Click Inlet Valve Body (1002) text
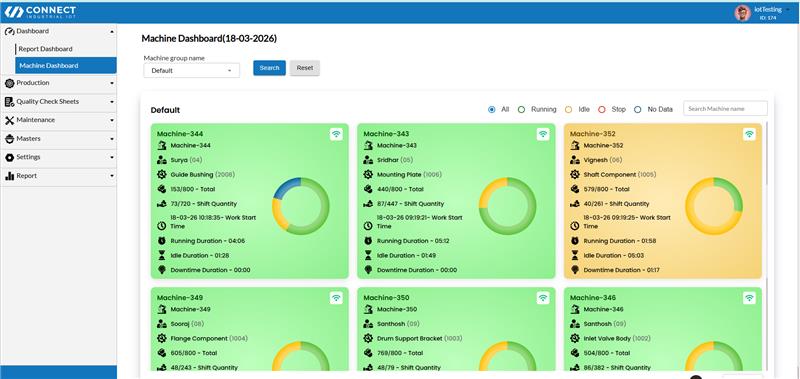 click(x=617, y=338)
